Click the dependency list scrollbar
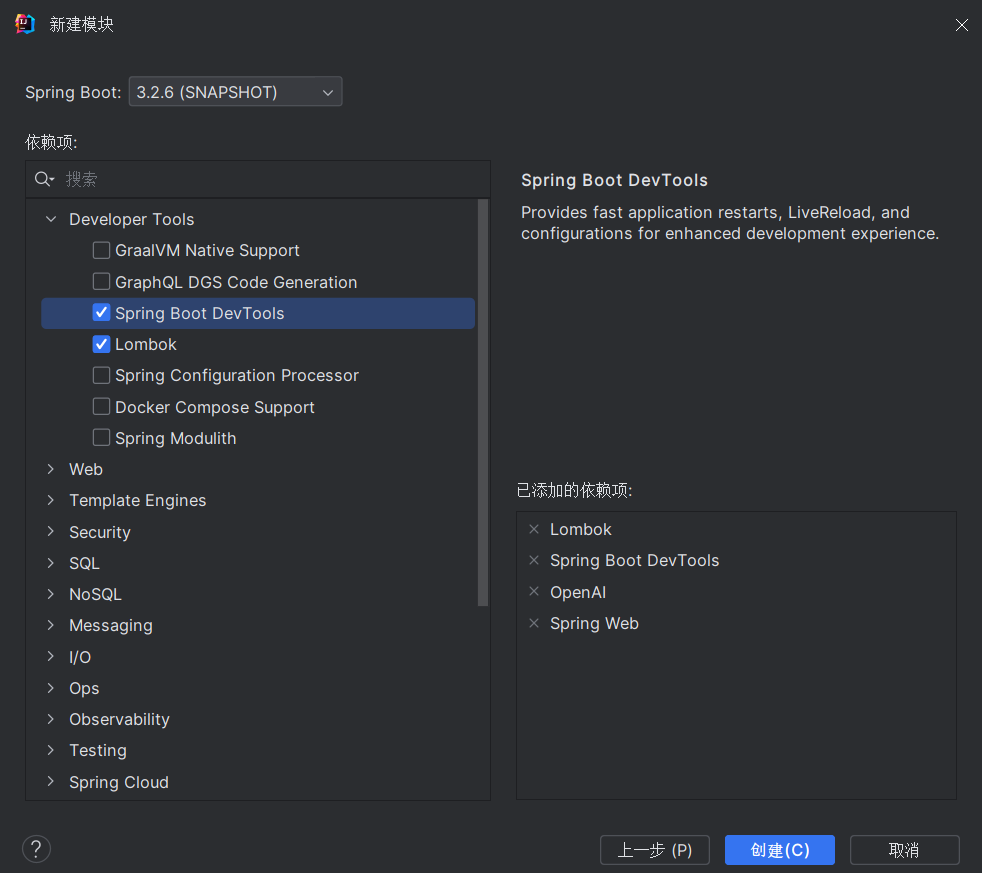This screenshot has height=873, width=982. click(483, 402)
